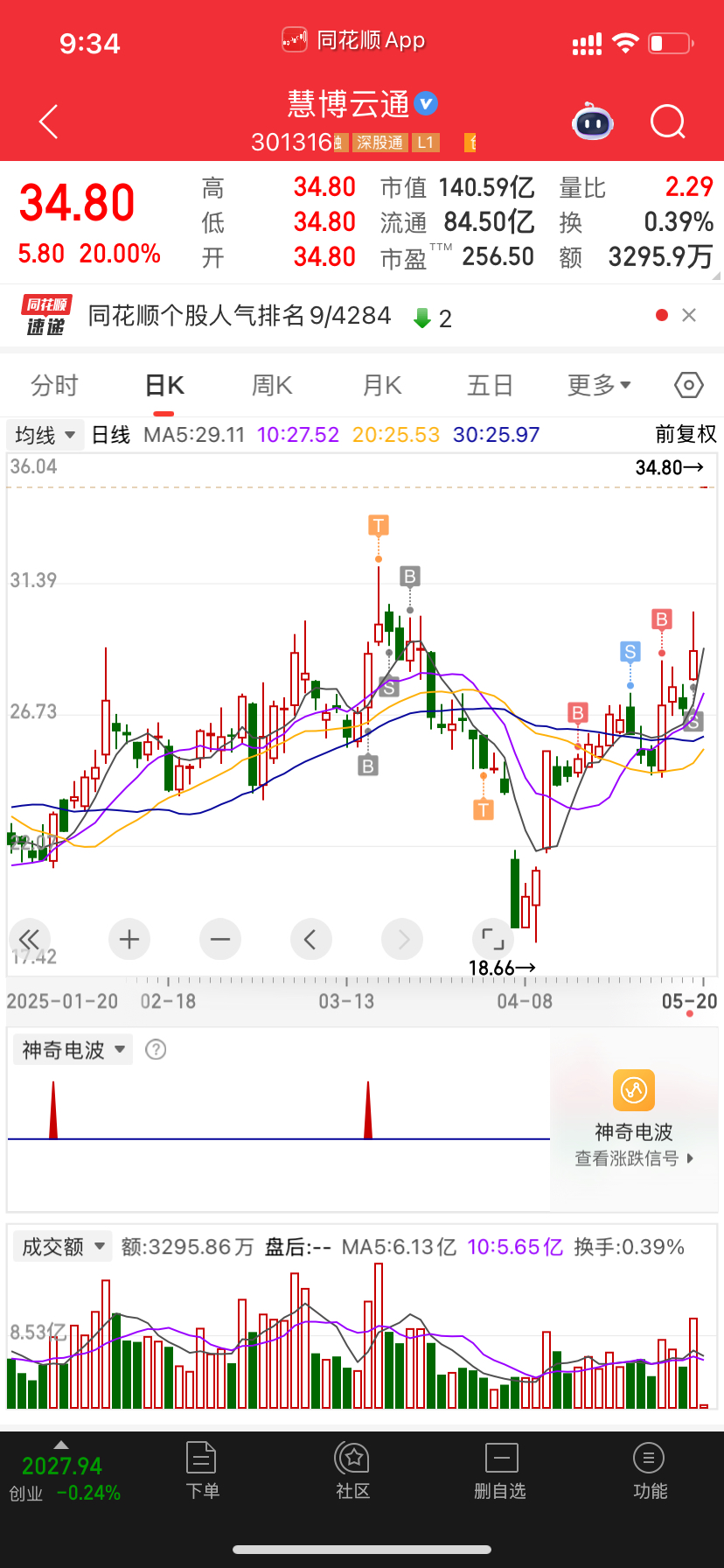Tap the current price 34.80
This screenshot has width=724, height=1568.
[x=77, y=203]
